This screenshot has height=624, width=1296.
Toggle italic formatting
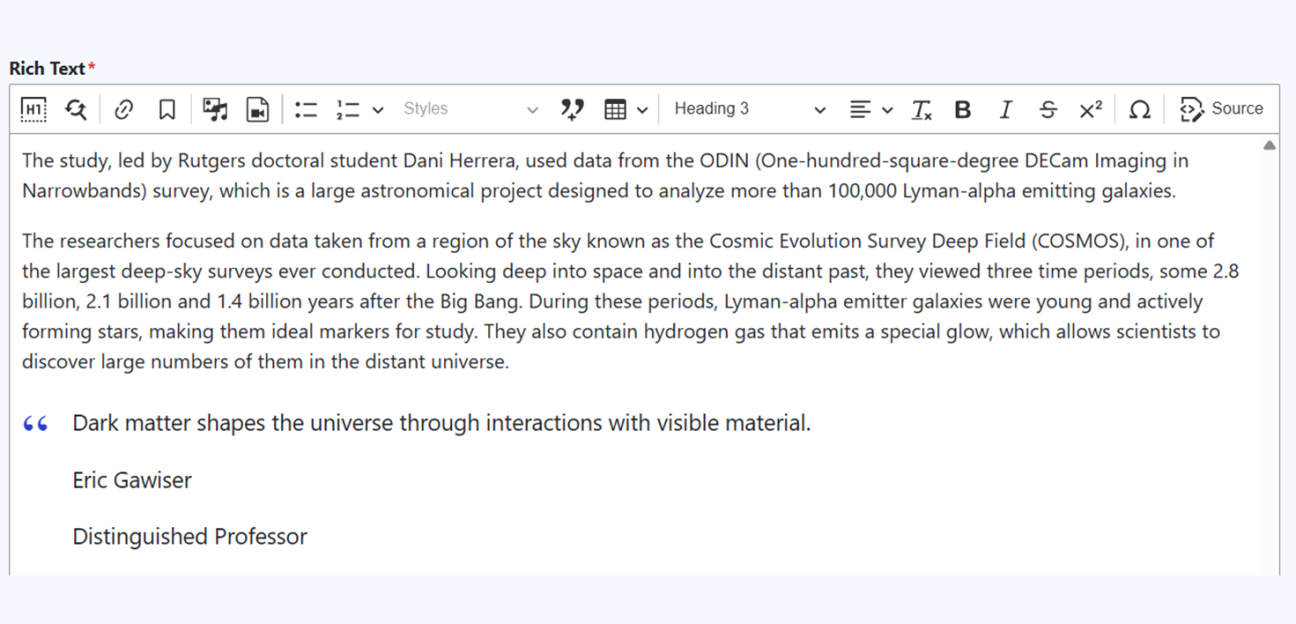[1006, 110]
